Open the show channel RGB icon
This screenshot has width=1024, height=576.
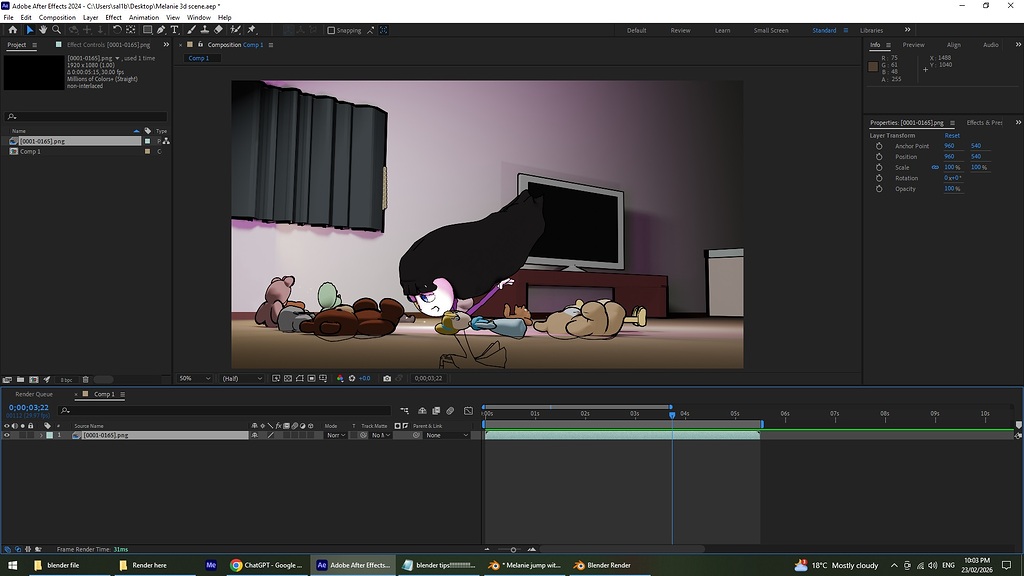pos(340,378)
